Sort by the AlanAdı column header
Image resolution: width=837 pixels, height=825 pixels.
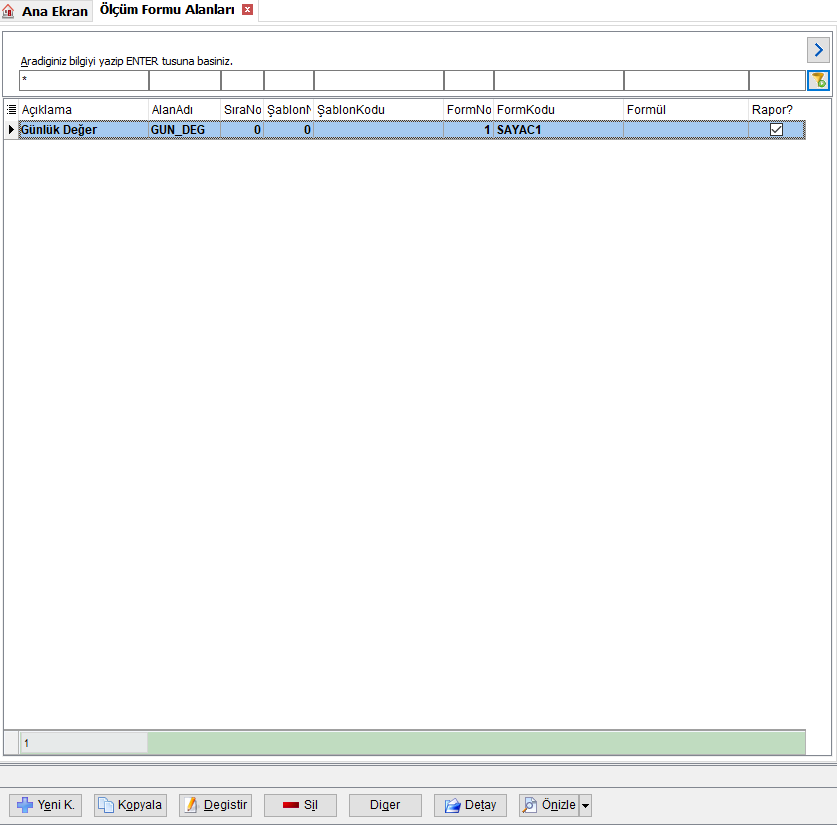(x=184, y=109)
